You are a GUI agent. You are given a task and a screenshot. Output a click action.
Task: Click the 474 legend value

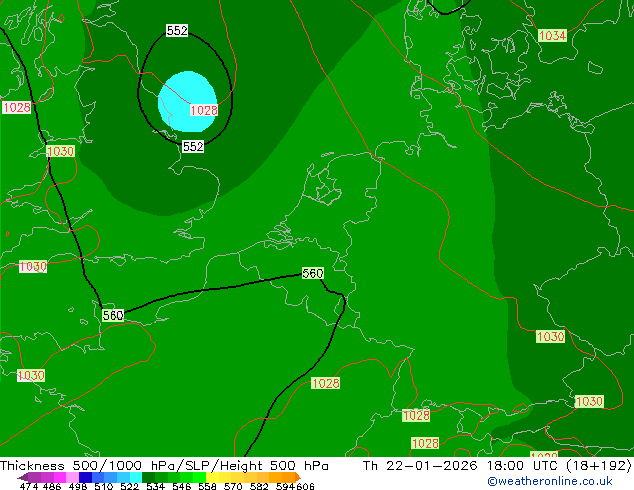(29, 486)
